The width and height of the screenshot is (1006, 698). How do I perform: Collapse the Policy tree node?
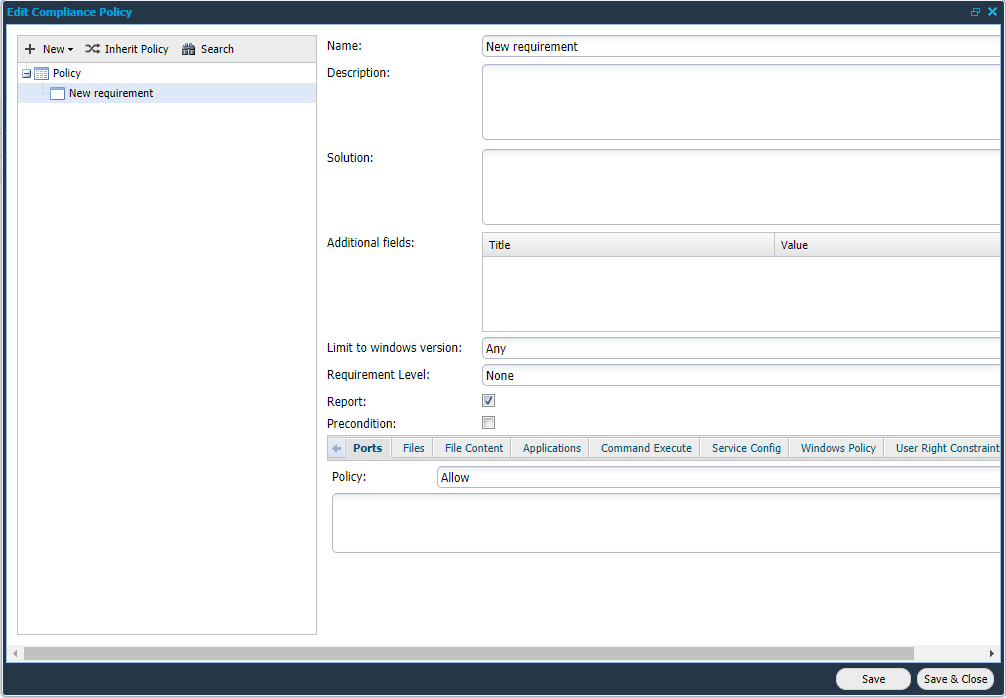[26, 73]
